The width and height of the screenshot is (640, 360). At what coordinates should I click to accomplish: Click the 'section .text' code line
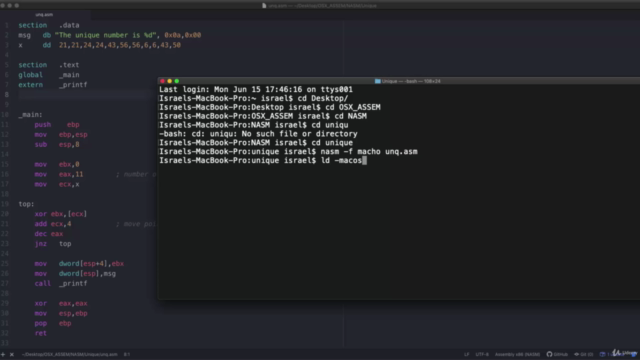(49, 65)
